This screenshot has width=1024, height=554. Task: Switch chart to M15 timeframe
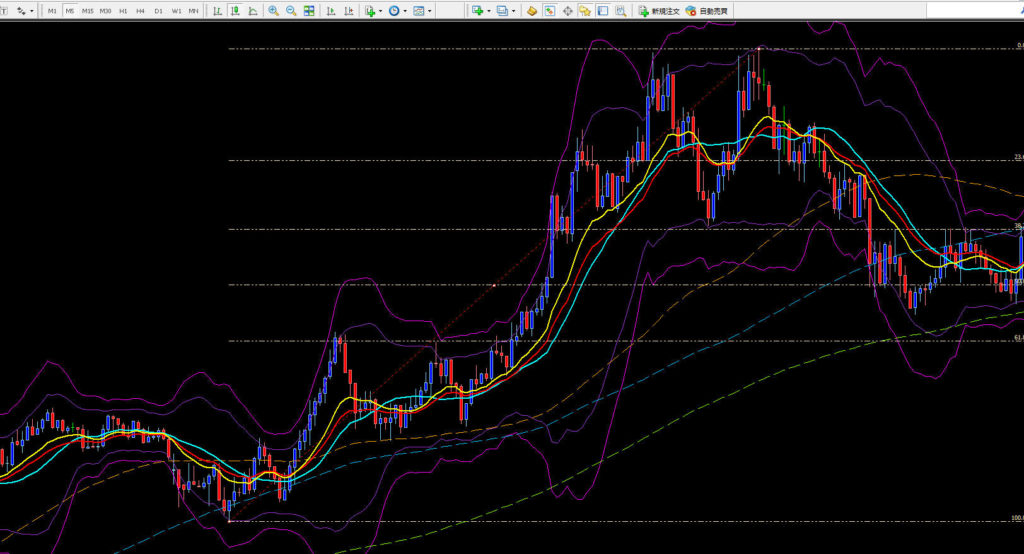pos(88,11)
